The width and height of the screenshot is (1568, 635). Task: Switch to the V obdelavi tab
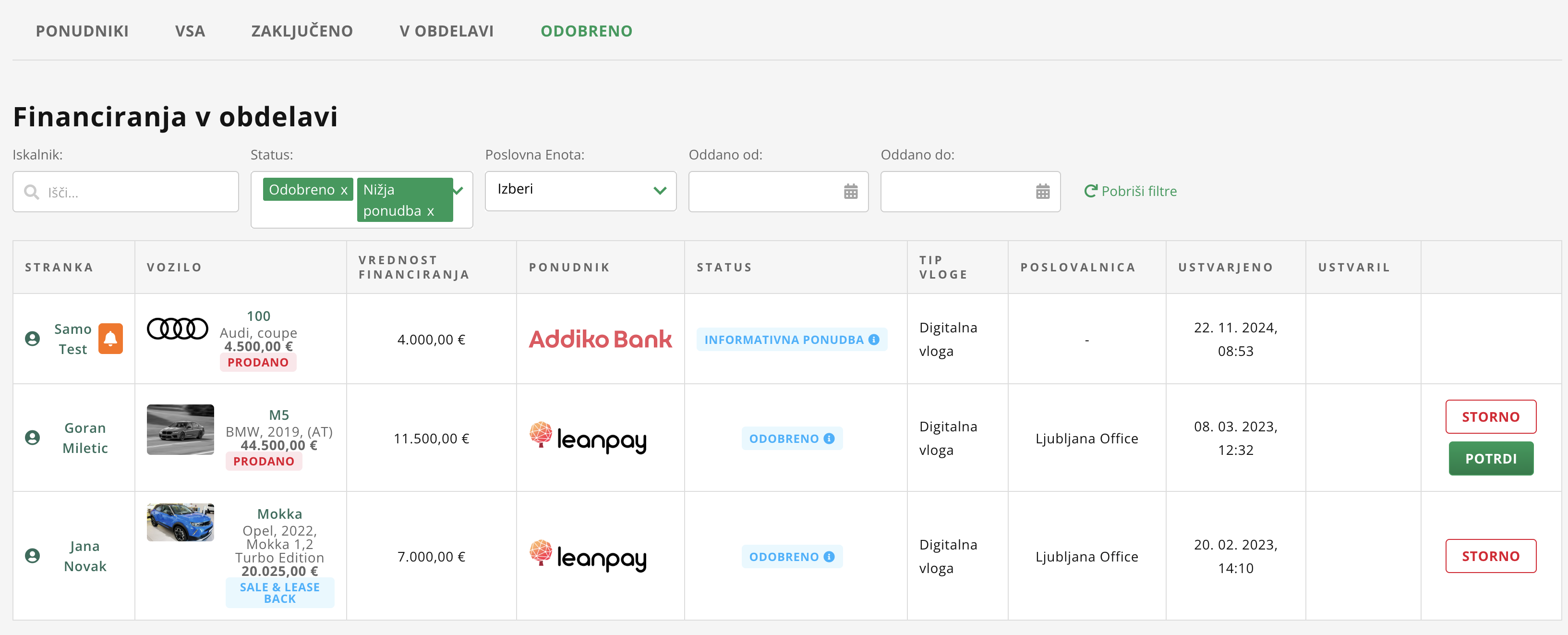[x=446, y=31]
